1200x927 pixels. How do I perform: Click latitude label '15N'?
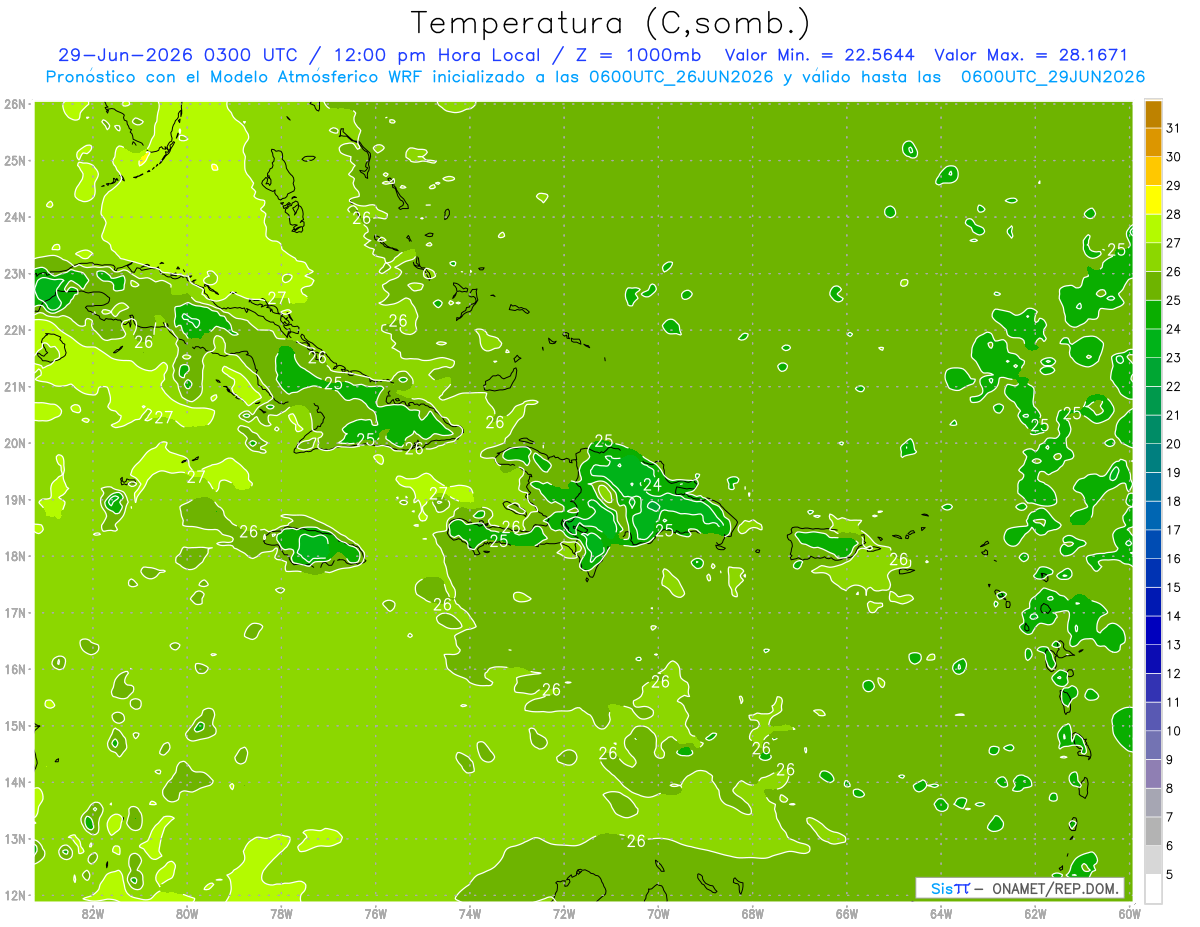coord(15,725)
